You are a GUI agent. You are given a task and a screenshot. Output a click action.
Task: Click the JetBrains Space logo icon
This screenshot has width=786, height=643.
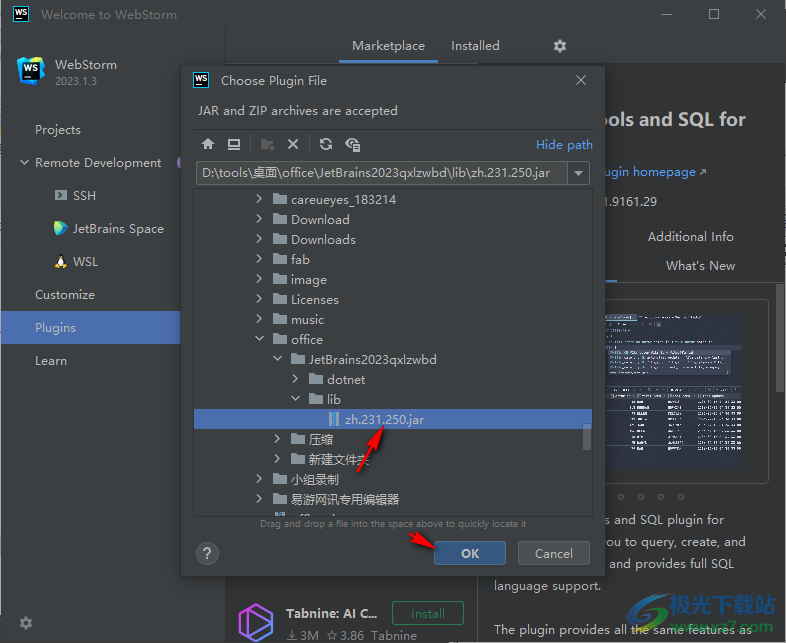61,228
